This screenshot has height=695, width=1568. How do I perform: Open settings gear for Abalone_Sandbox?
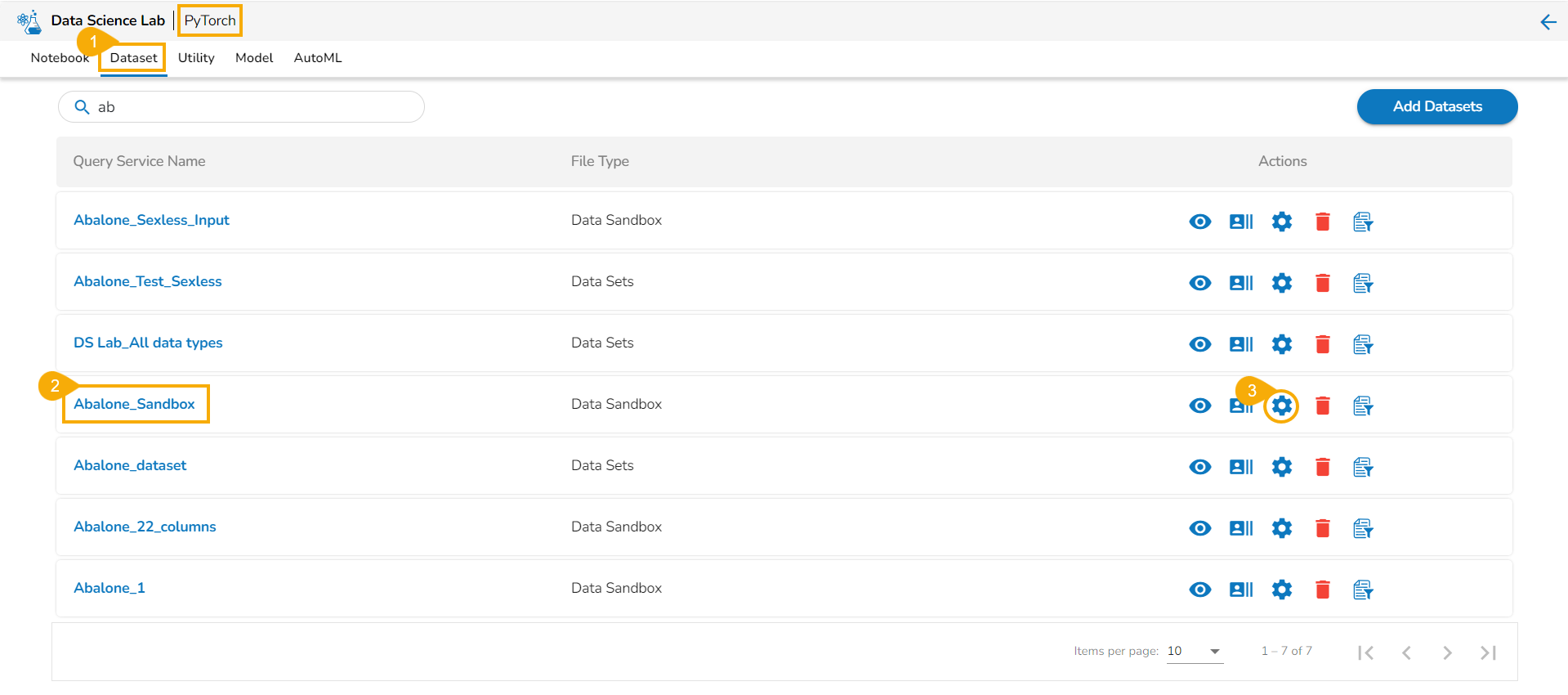tap(1281, 406)
